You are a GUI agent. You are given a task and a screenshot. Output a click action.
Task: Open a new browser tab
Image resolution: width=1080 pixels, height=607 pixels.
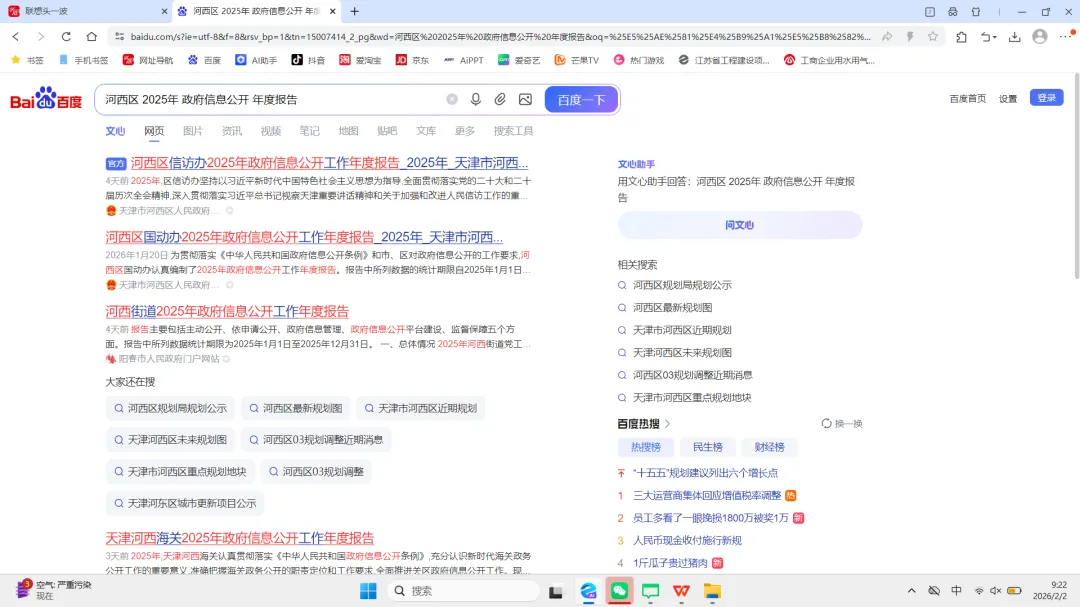(355, 11)
